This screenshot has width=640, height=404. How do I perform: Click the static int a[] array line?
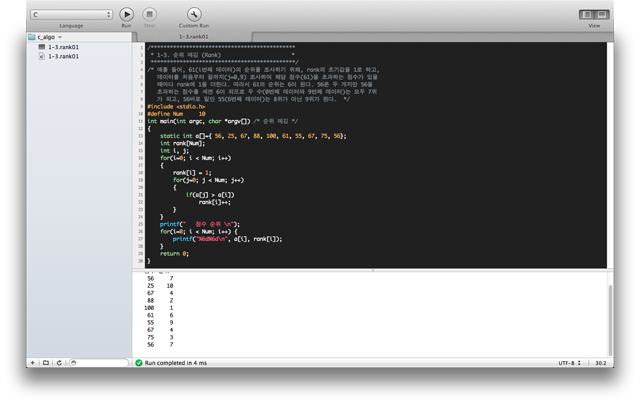click(x=253, y=136)
